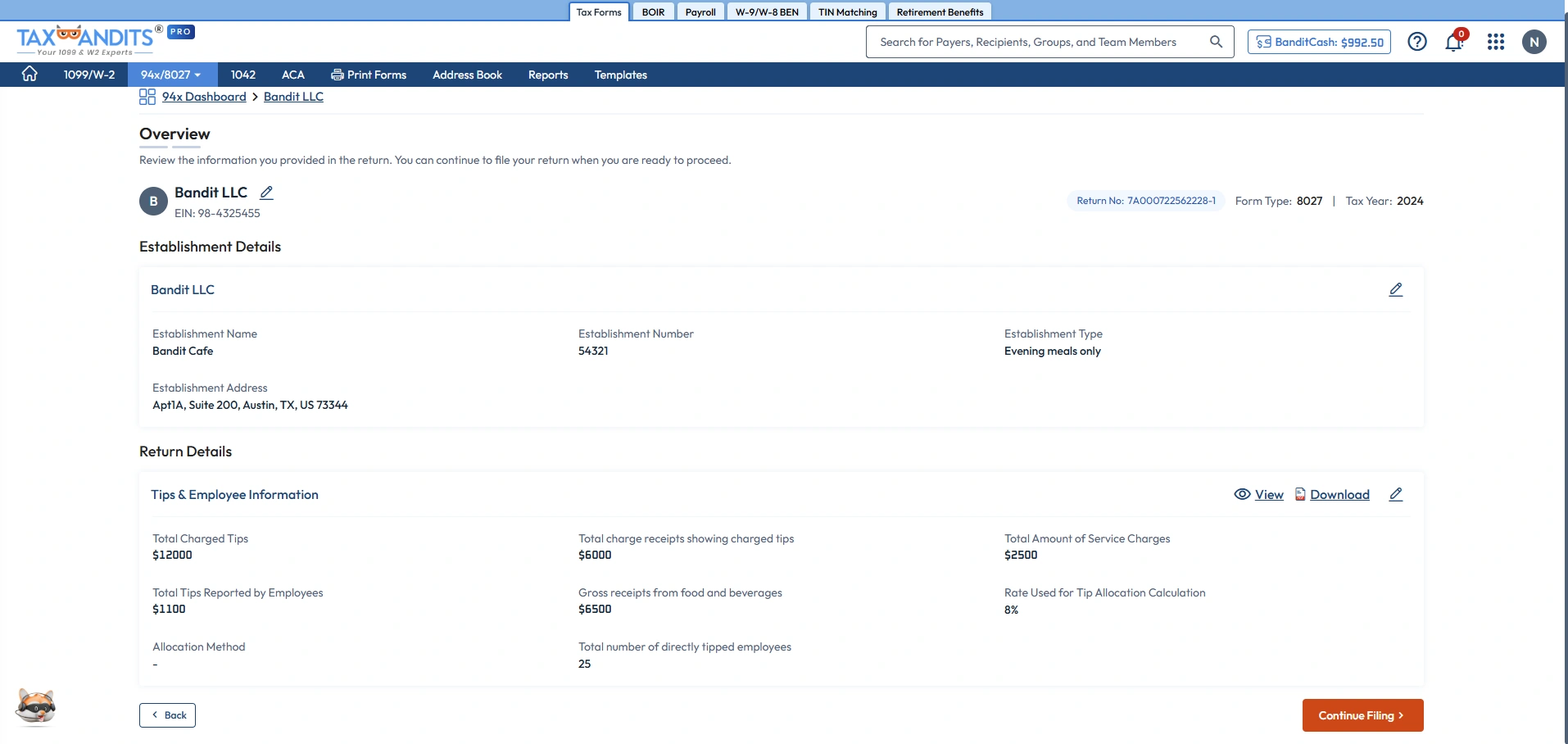The image size is (1568, 744).
Task: Open the ACA menu
Action: (x=293, y=75)
